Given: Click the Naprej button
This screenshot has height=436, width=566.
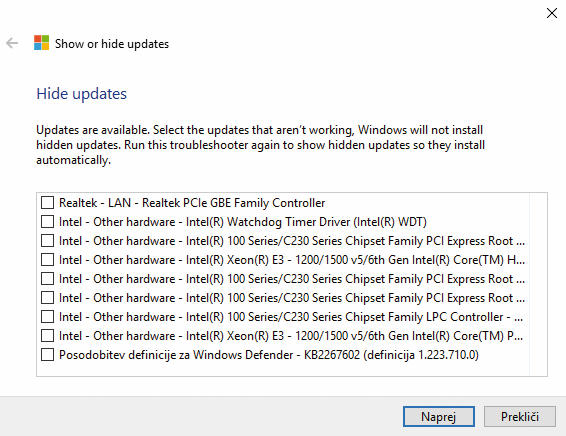Looking at the screenshot, I should click(x=439, y=417).
